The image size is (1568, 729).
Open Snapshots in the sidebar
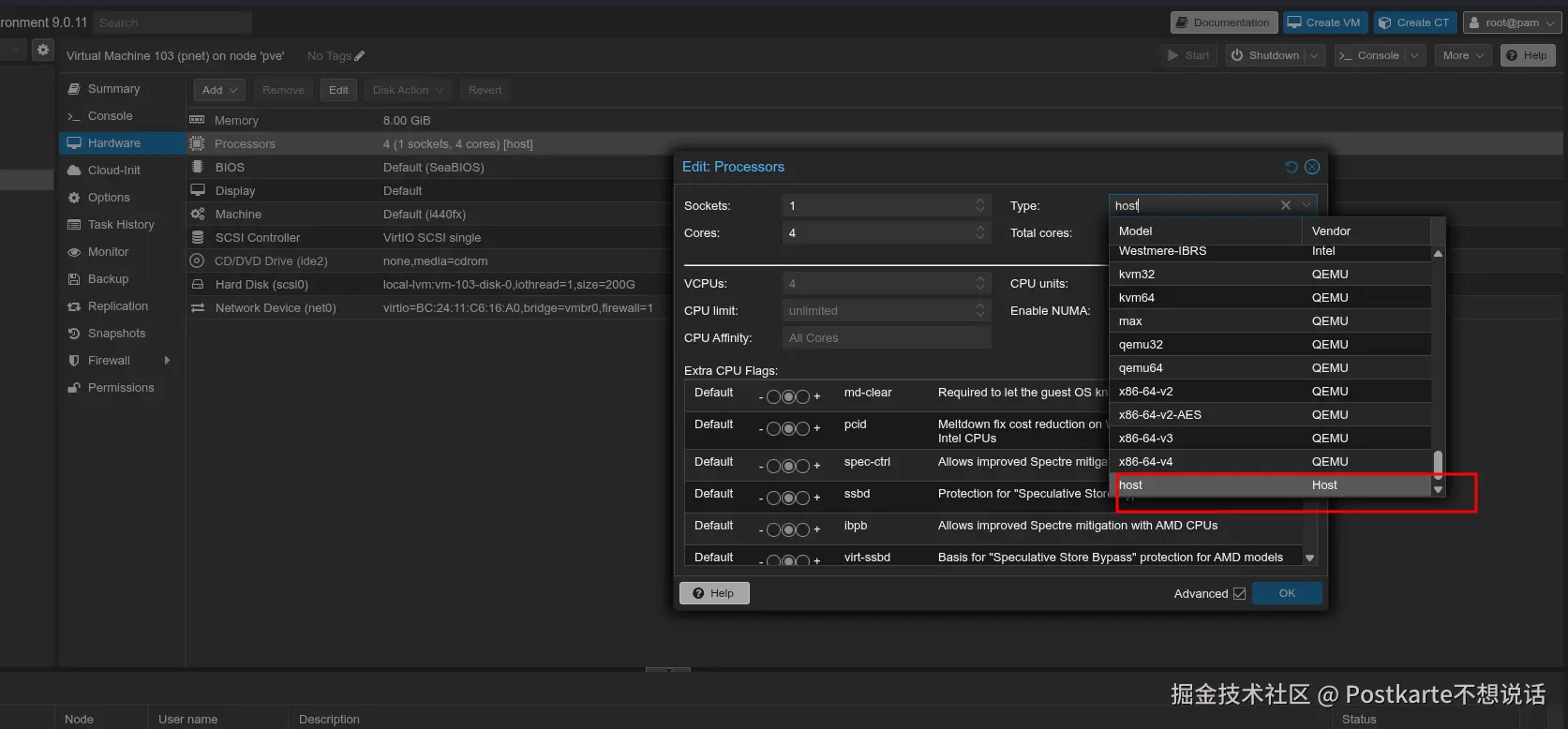[116, 334]
